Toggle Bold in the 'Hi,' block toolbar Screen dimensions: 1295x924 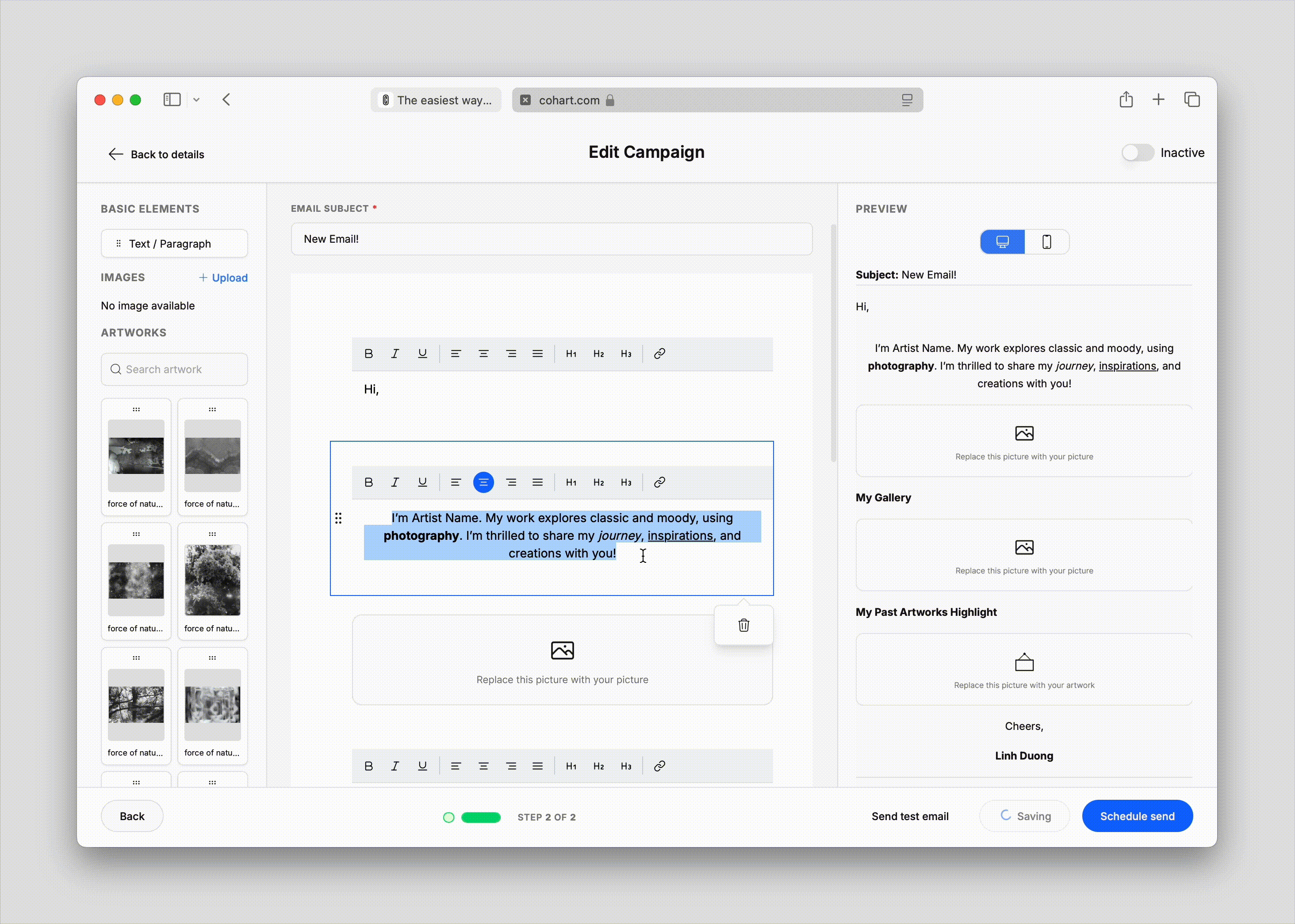coord(368,354)
